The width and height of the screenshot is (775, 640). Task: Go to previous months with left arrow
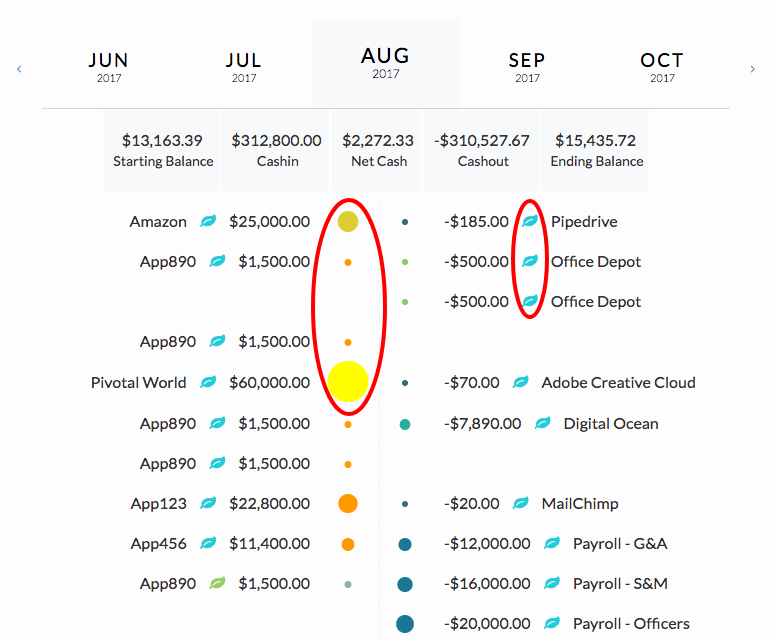[19, 69]
